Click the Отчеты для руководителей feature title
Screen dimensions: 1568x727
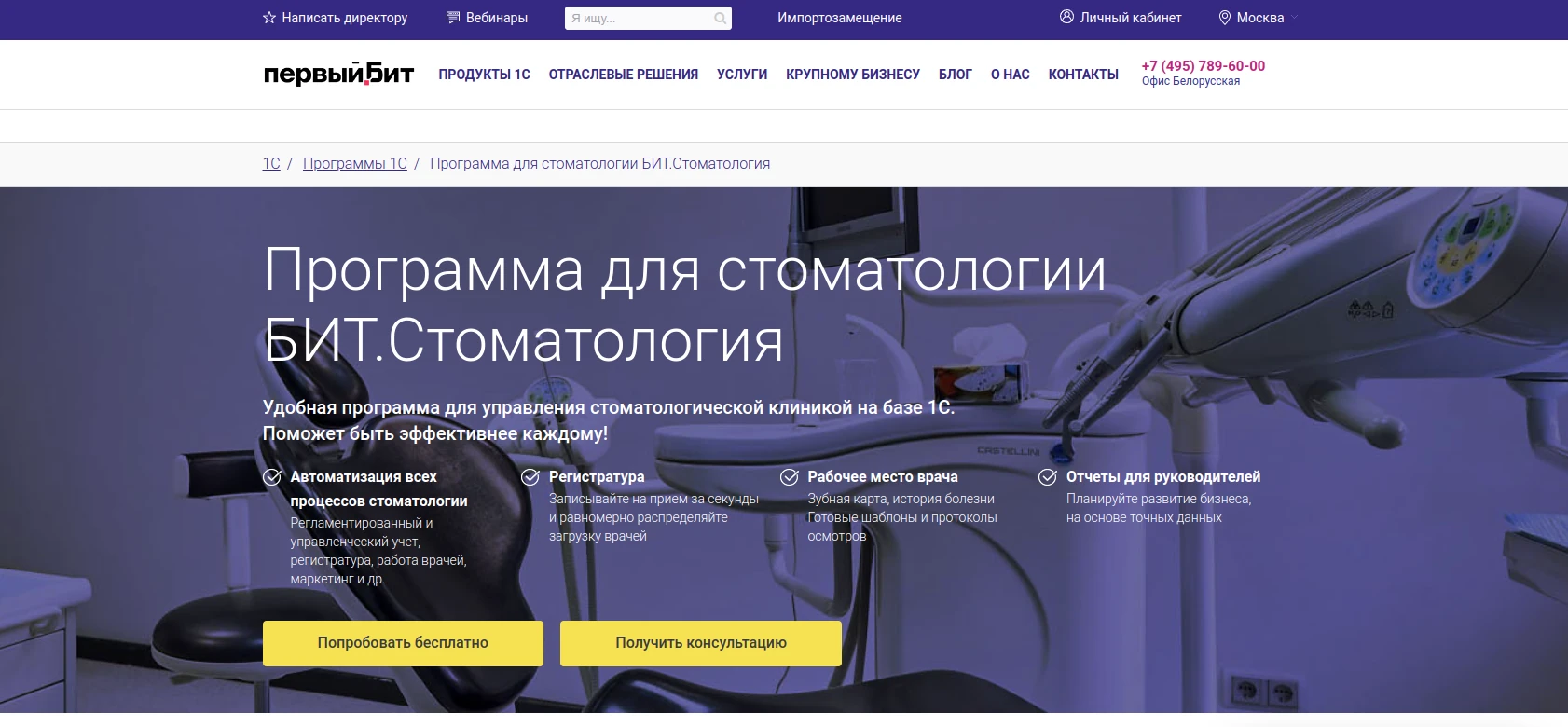click(1163, 476)
